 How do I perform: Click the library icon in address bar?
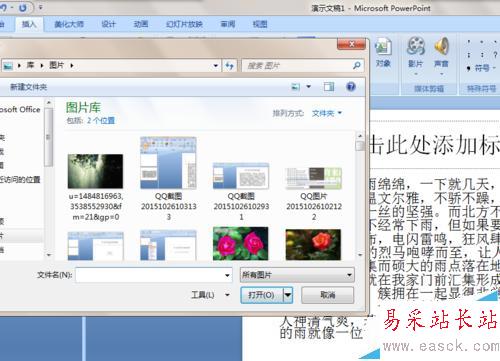coord(8,66)
